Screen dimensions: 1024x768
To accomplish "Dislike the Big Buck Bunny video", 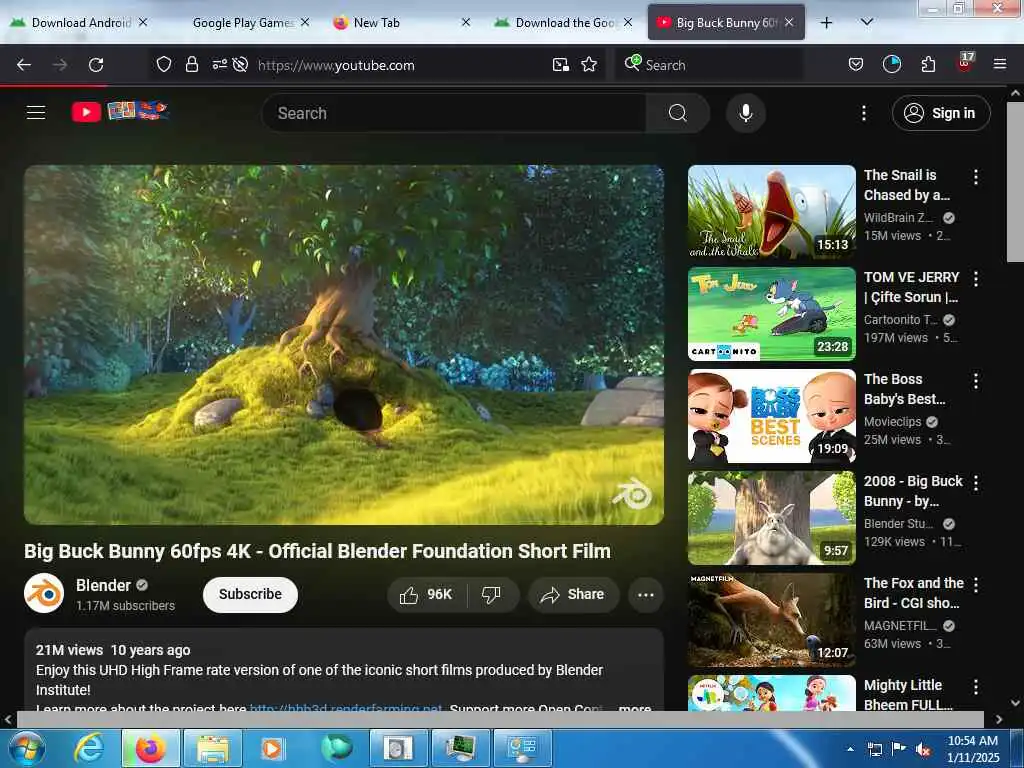I will pyautogui.click(x=491, y=594).
